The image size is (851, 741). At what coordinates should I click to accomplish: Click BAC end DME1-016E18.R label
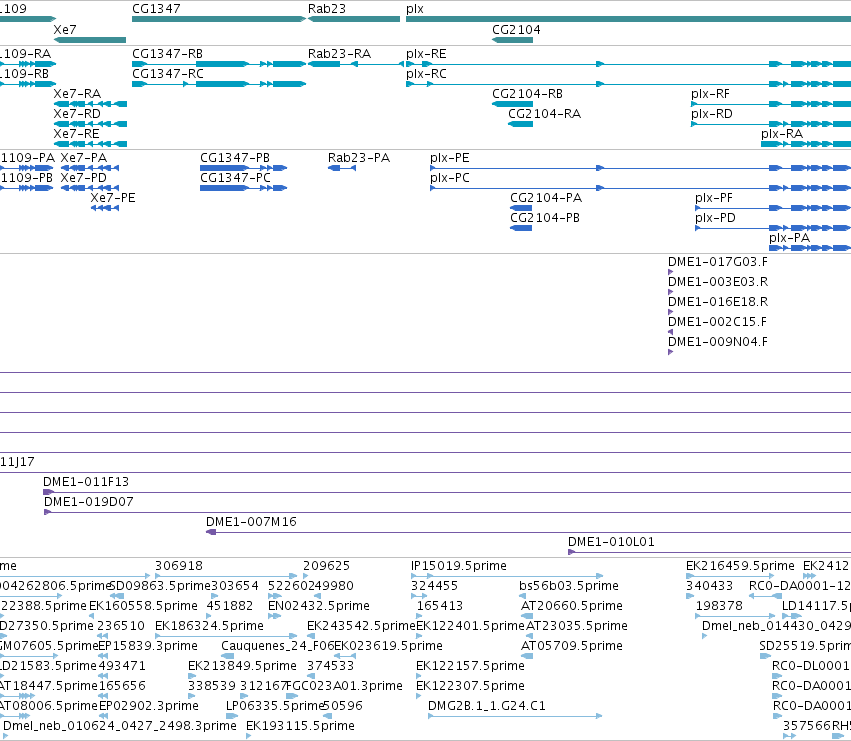[x=717, y=302]
